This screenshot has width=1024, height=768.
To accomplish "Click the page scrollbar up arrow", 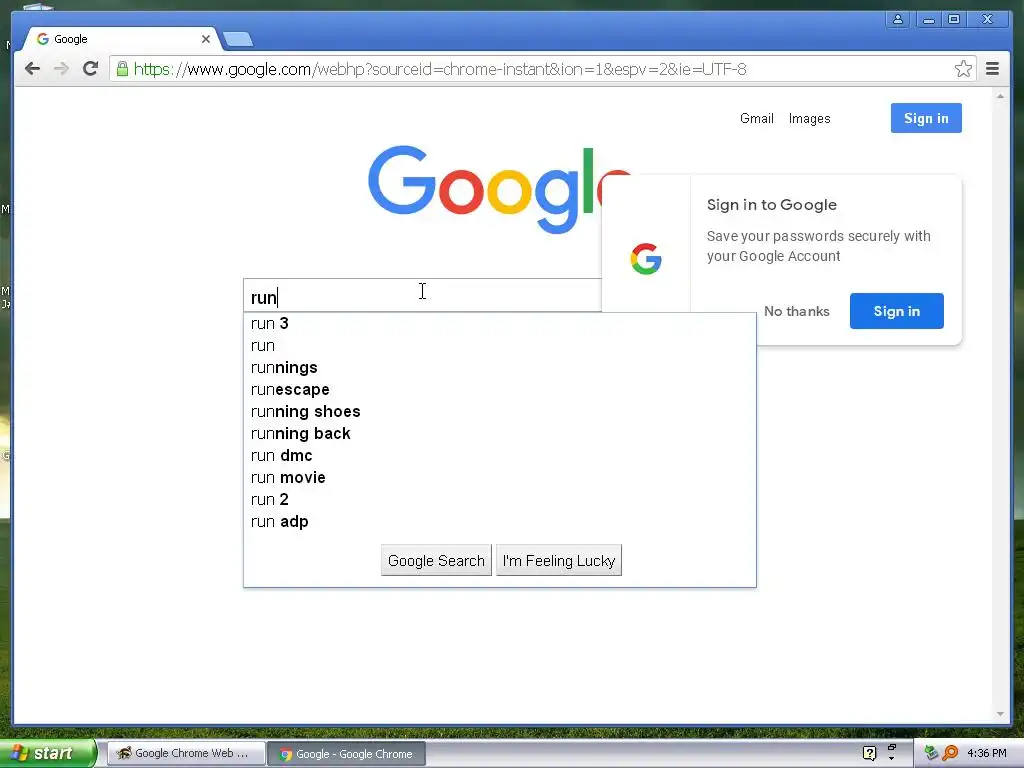I will point(1000,96).
